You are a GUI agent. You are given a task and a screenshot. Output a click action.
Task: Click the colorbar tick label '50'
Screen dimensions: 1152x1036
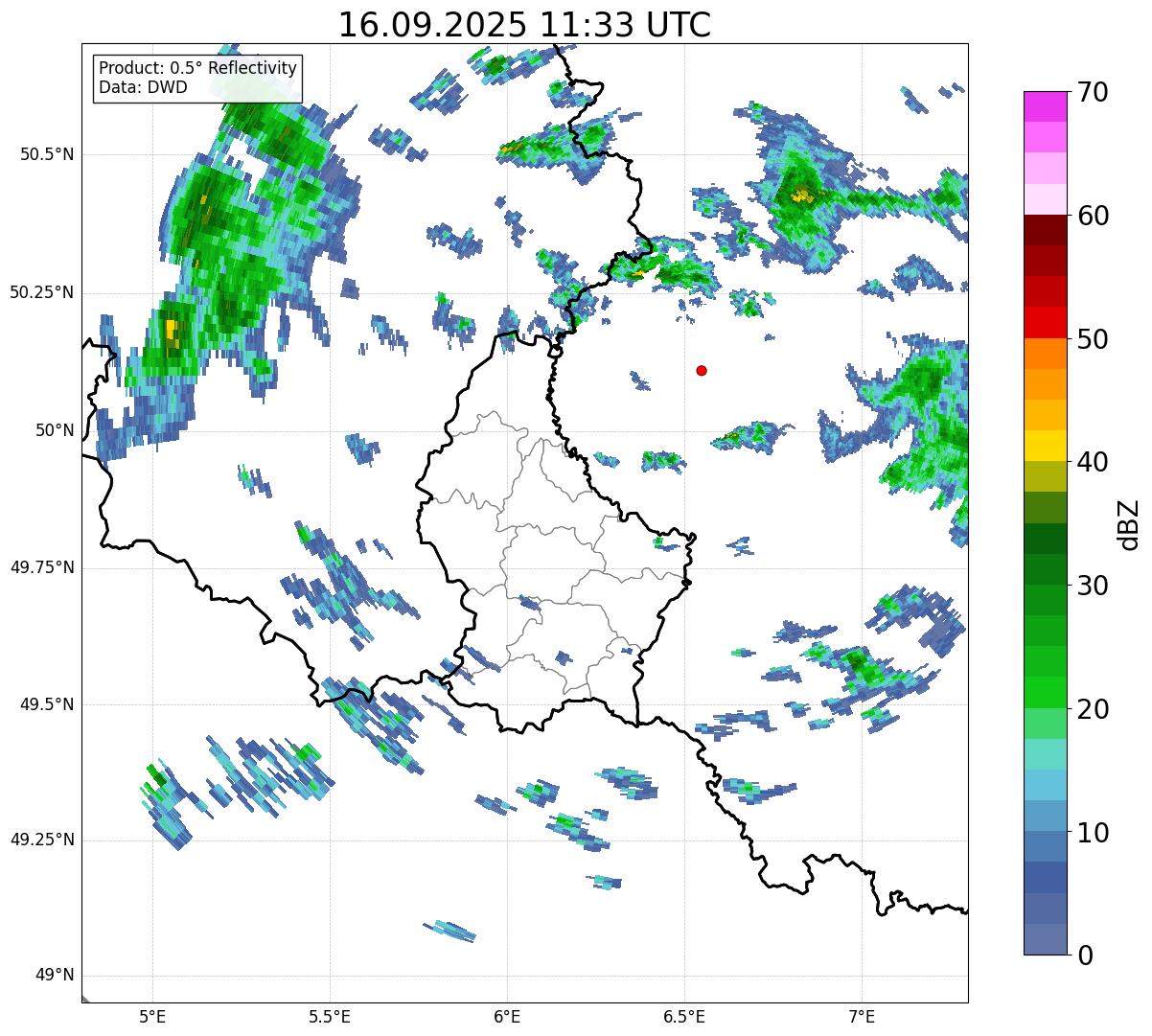tap(1092, 339)
